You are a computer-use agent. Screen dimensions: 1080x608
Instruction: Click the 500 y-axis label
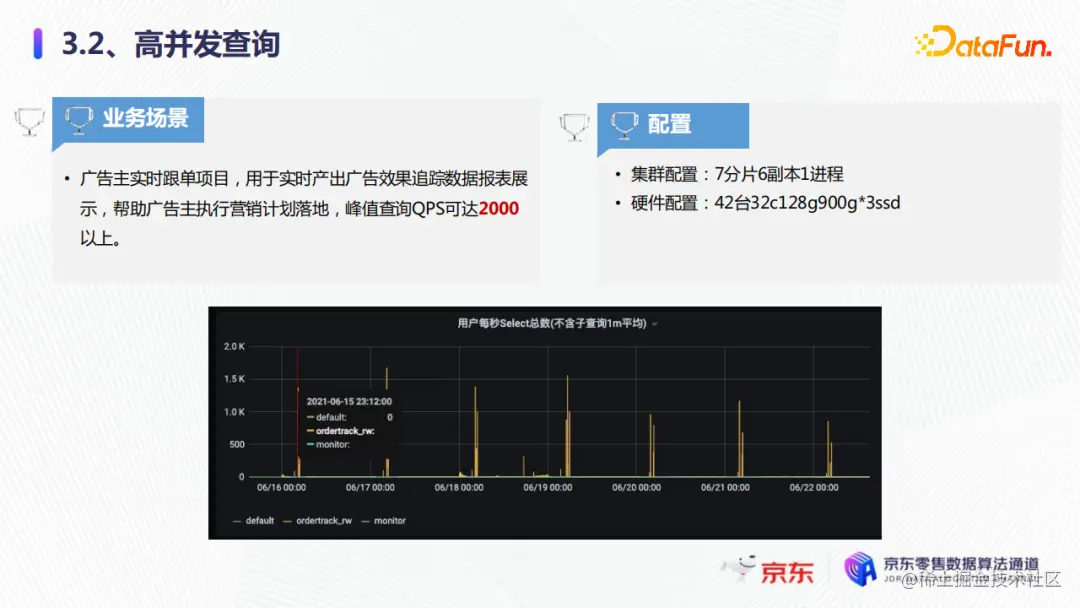pos(237,445)
